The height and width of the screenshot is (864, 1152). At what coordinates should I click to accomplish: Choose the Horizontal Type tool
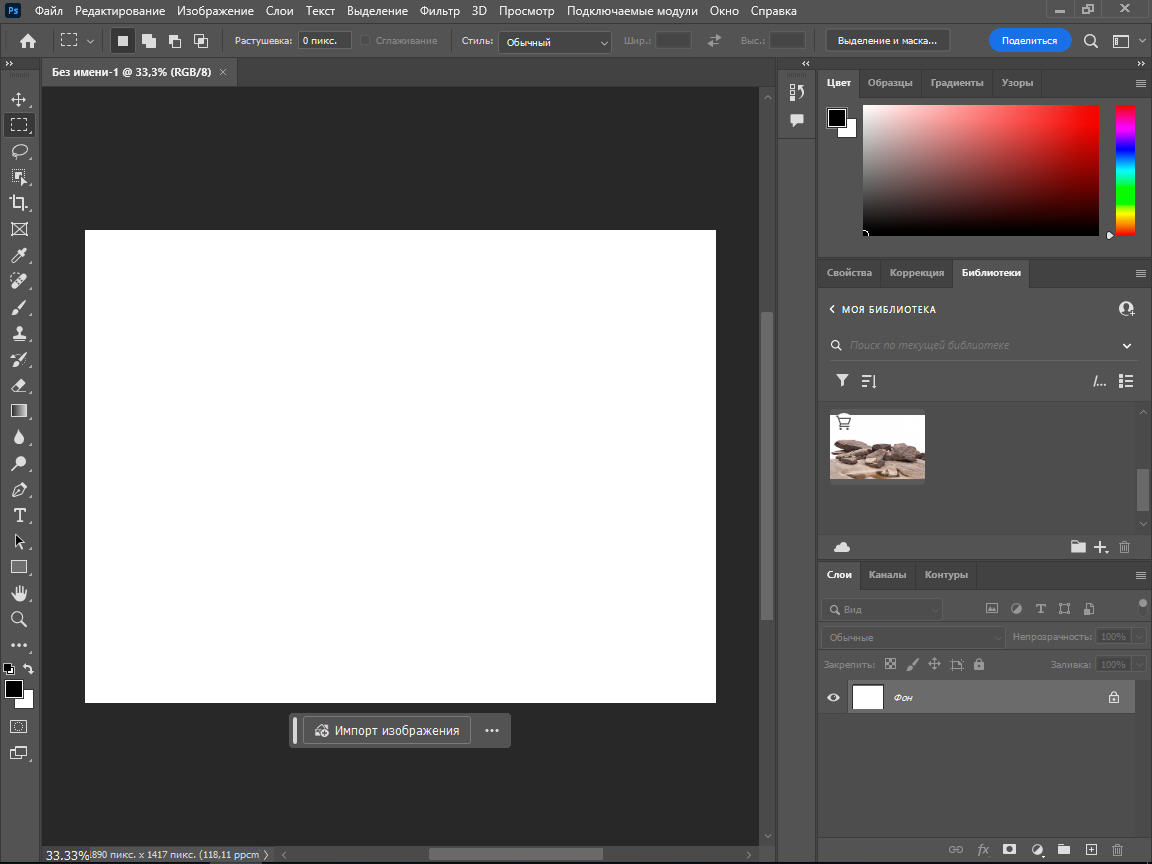pyautogui.click(x=18, y=515)
